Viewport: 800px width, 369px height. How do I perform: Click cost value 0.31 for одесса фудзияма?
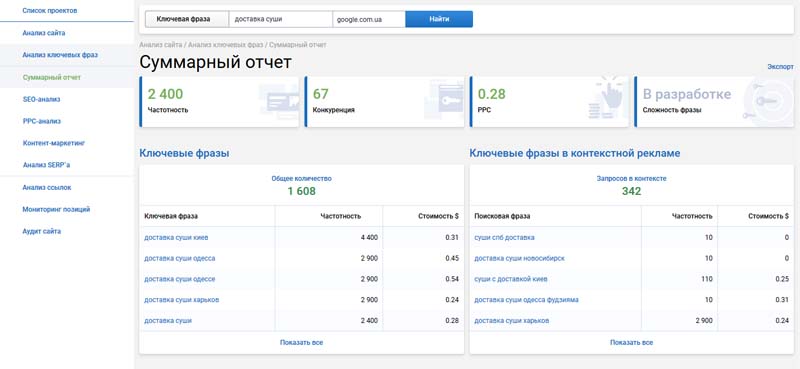[782, 300]
